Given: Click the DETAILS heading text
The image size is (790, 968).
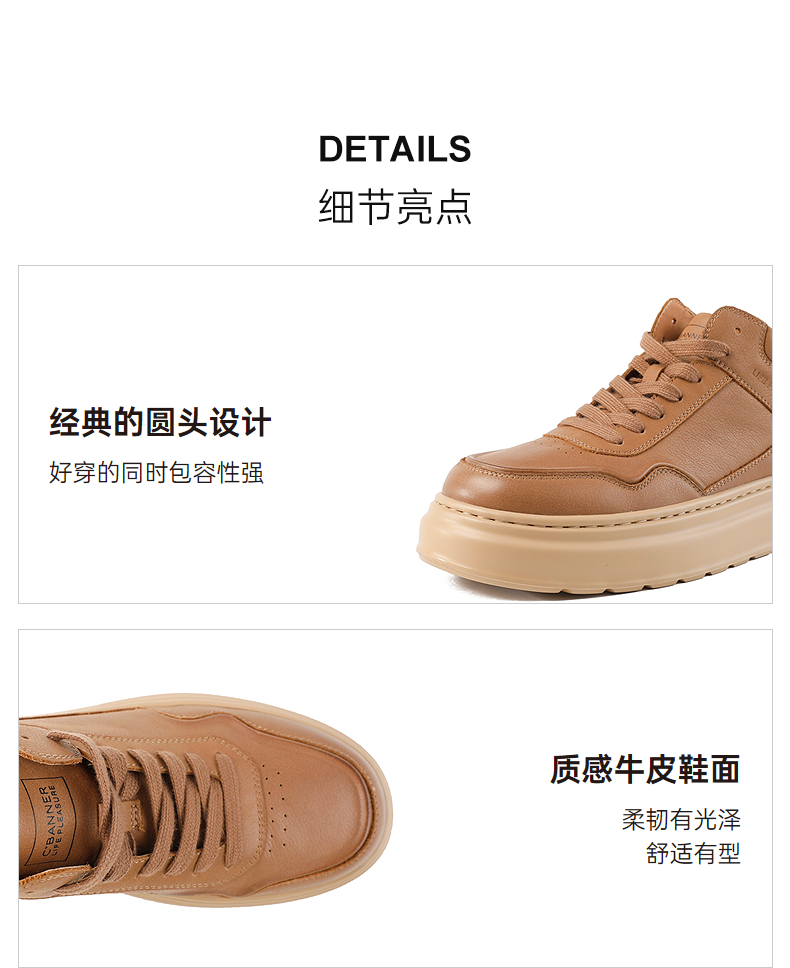Looking at the screenshot, I should pyautogui.click(x=394, y=149).
